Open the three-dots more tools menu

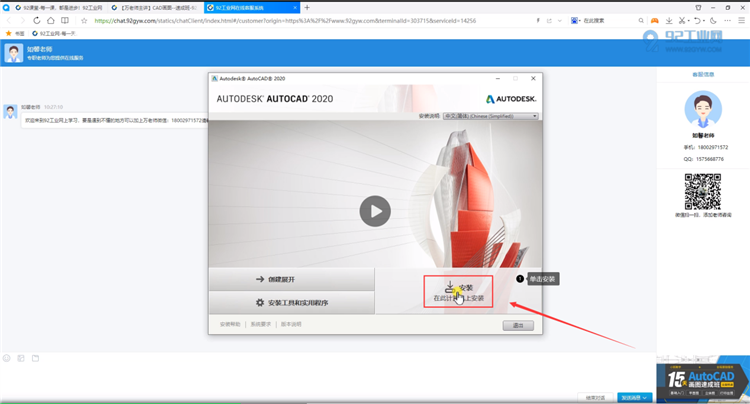(x=728, y=21)
